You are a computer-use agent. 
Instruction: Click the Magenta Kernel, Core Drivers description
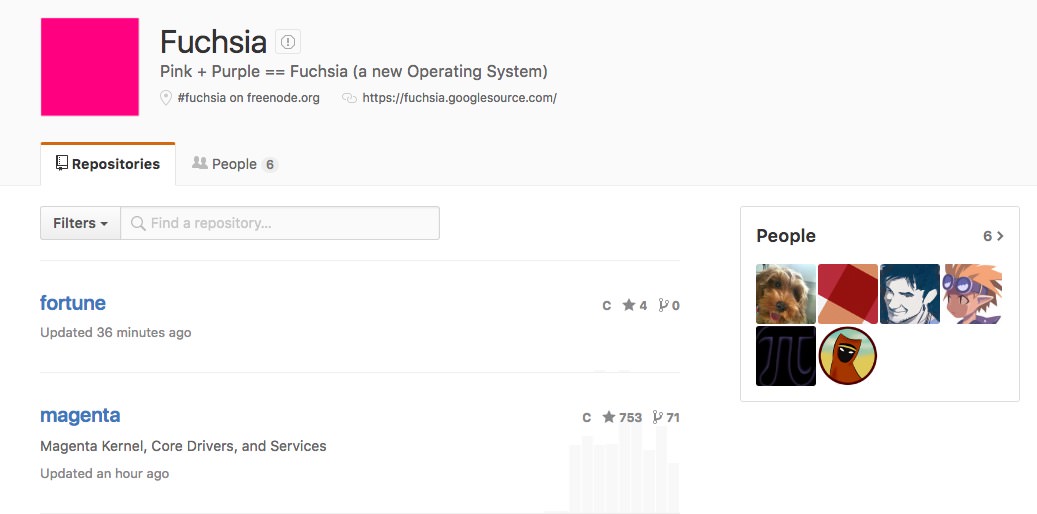point(183,446)
